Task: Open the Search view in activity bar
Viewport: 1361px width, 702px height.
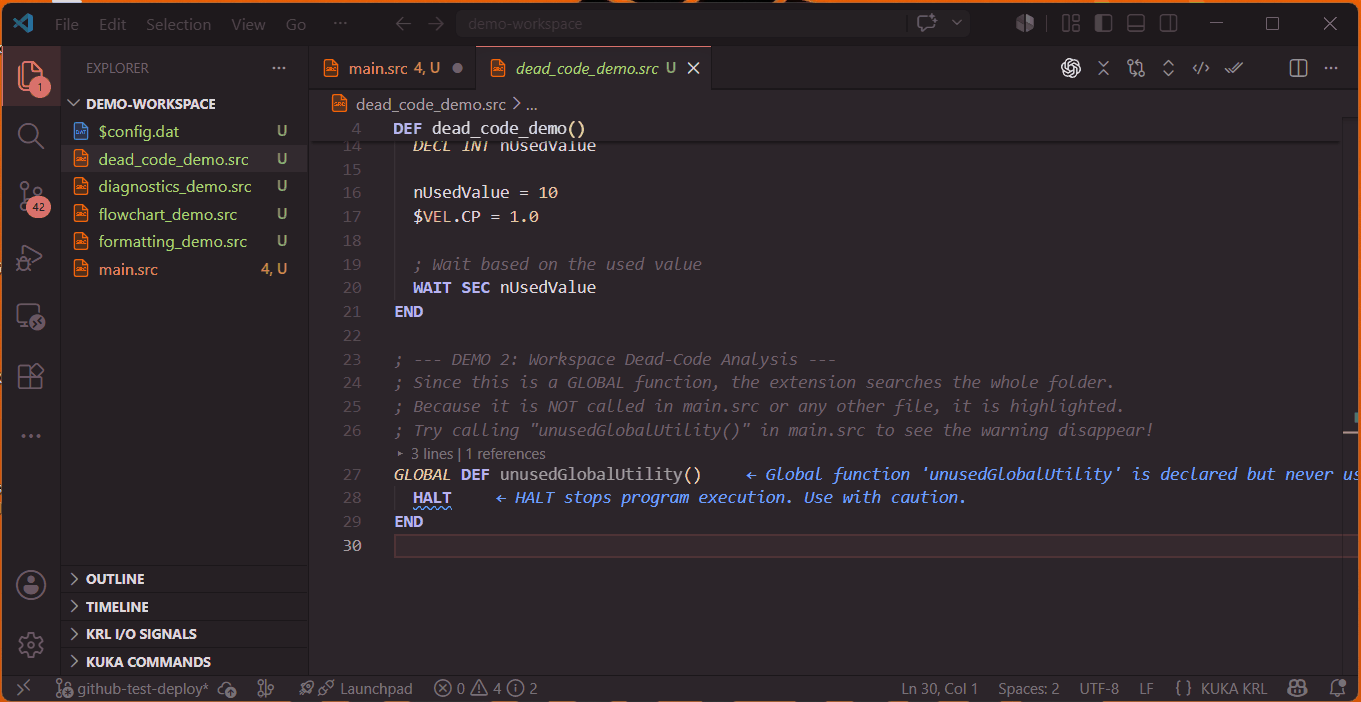Action: [x=31, y=135]
